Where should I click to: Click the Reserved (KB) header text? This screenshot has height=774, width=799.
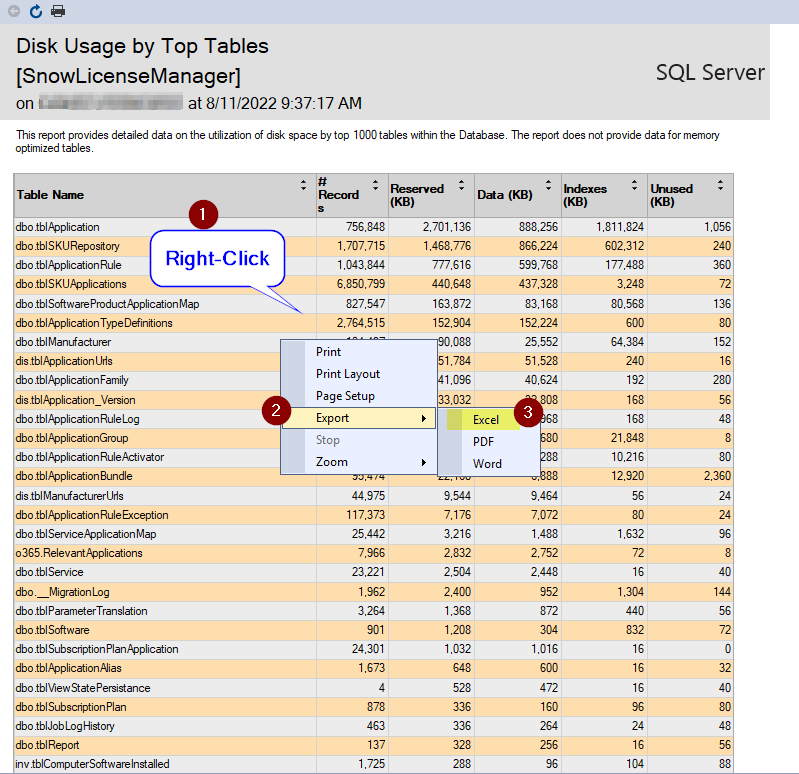click(x=417, y=195)
